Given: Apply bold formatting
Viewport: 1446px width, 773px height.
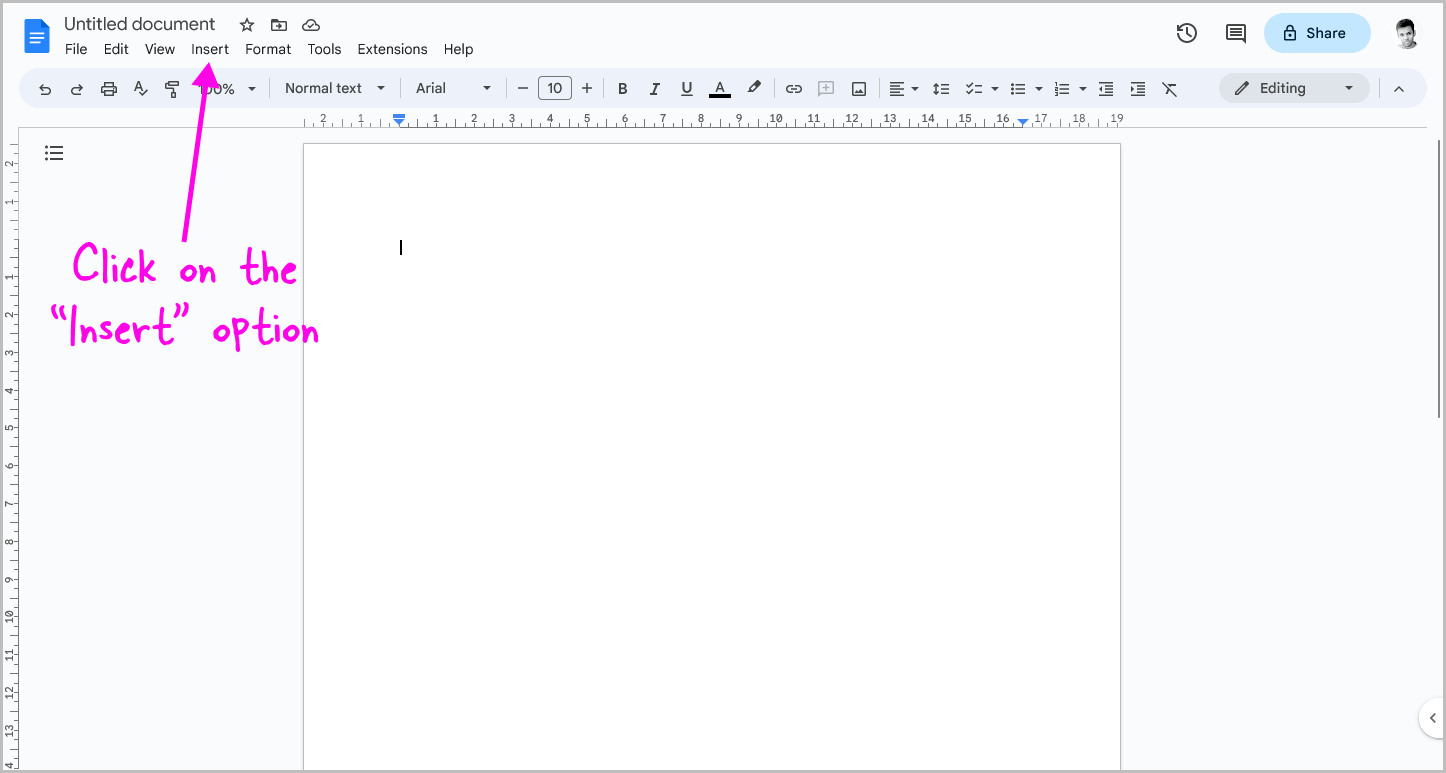Looking at the screenshot, I should tap(623, 88).
